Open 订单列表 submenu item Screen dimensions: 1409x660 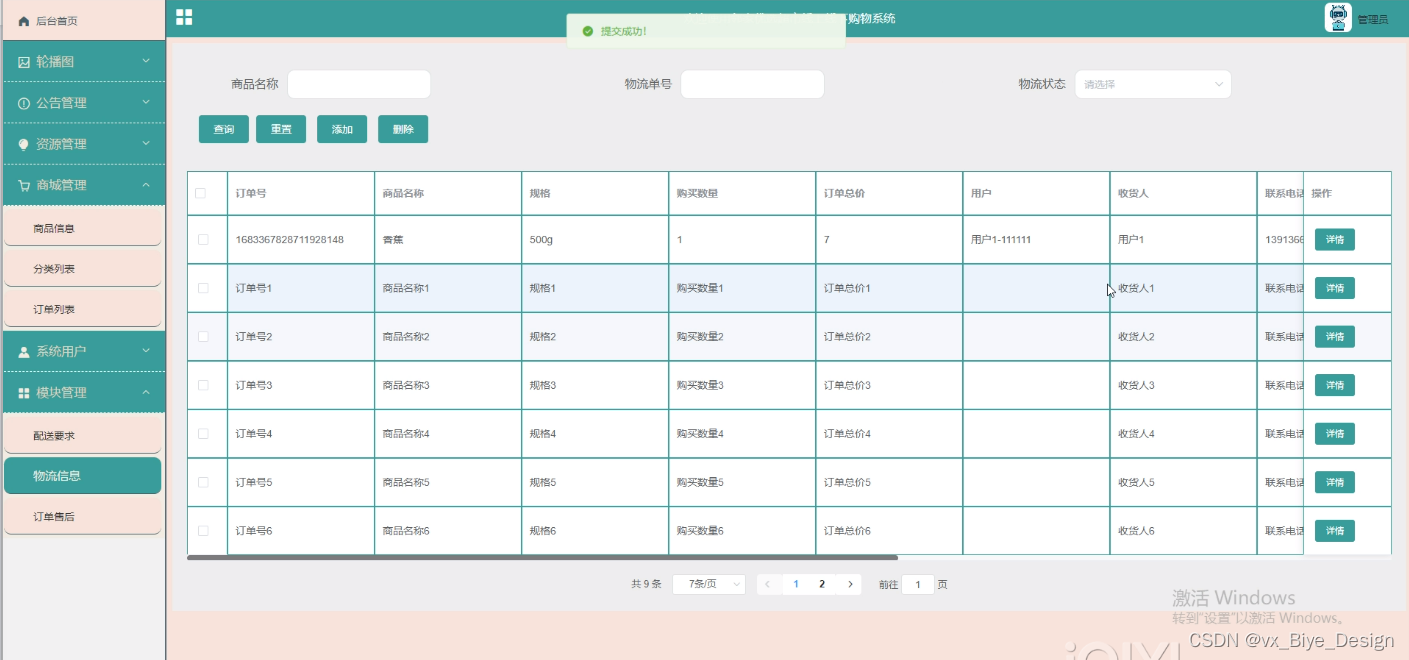point(83,310)
